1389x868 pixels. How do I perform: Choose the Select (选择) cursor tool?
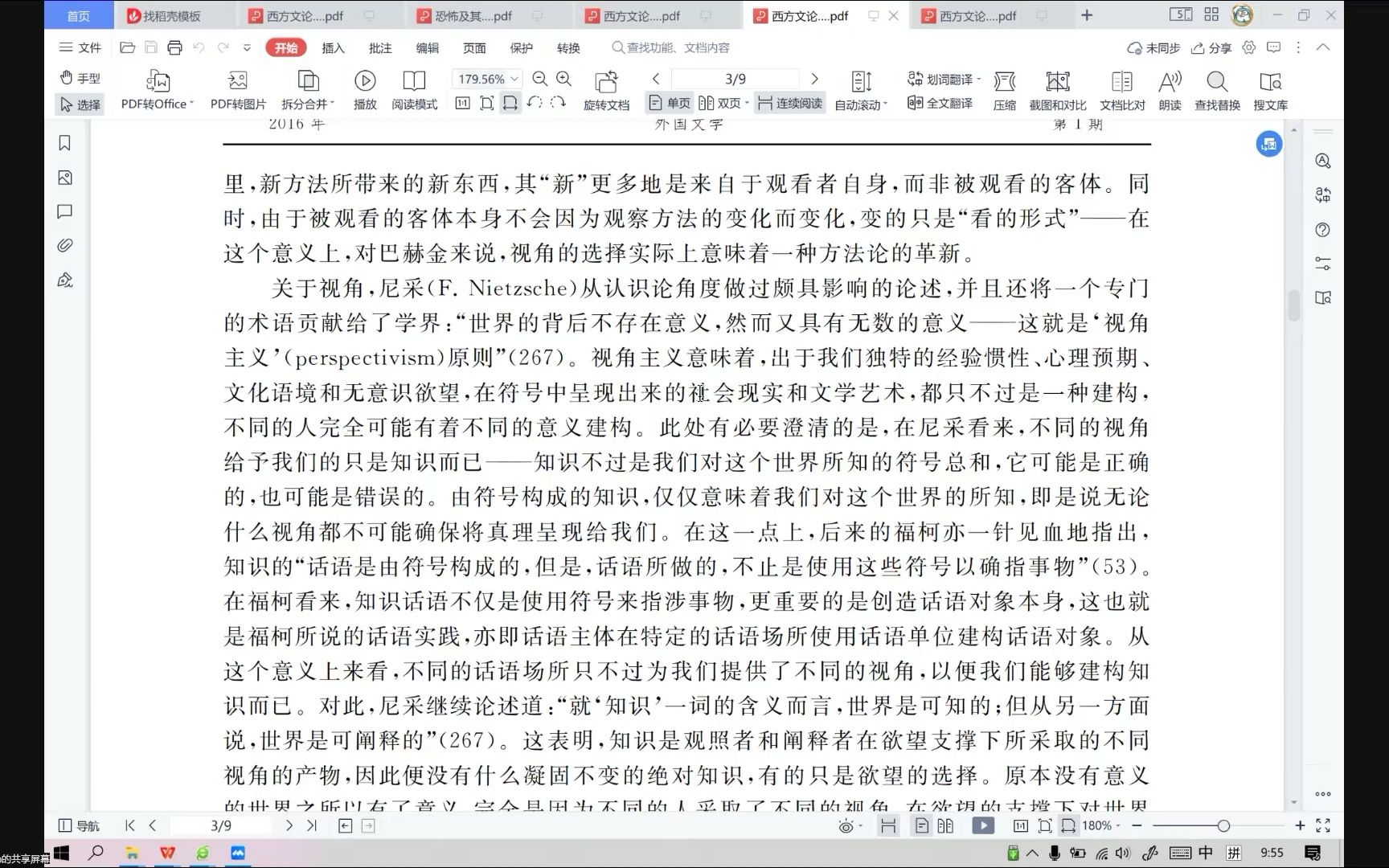coord(80,104)
